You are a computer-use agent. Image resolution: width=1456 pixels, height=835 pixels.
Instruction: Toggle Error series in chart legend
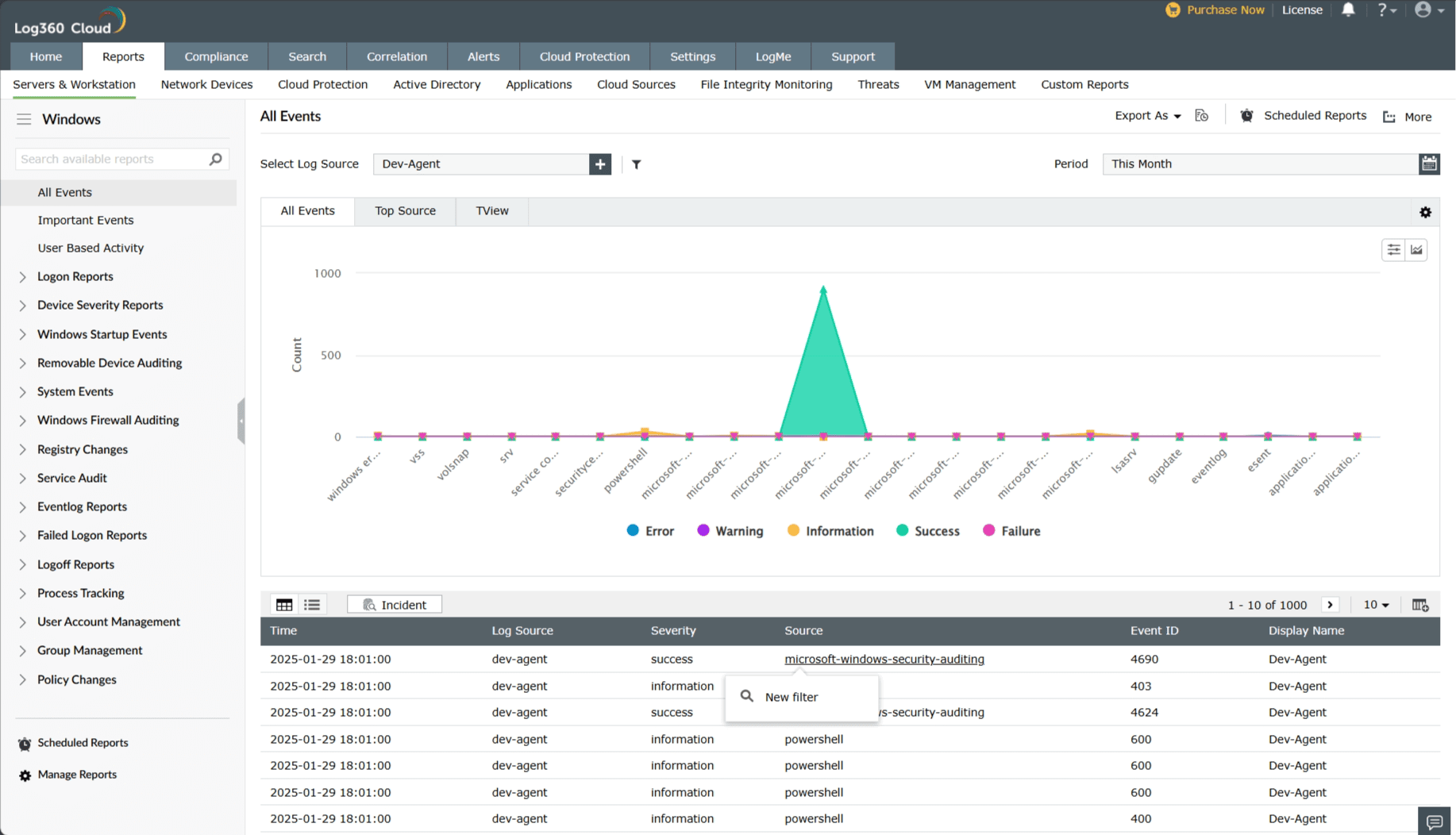(650, 531)
